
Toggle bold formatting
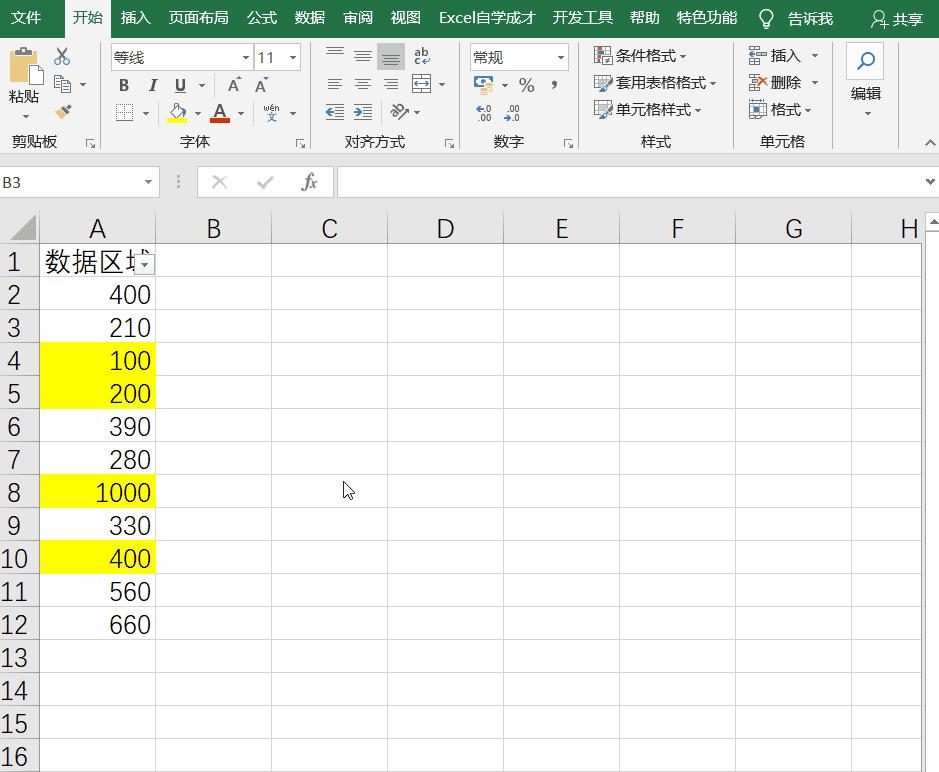(124, 85)
